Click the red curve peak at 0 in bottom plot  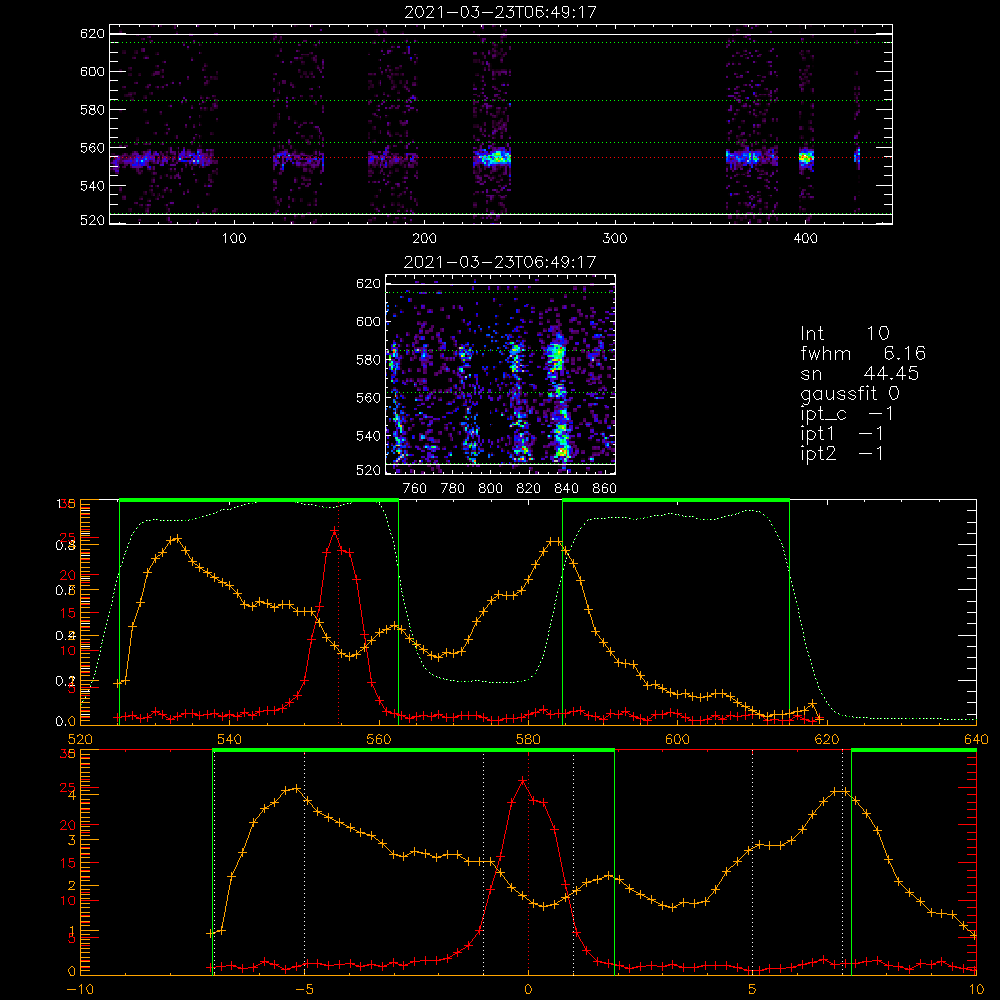click(x=523, y=780)
